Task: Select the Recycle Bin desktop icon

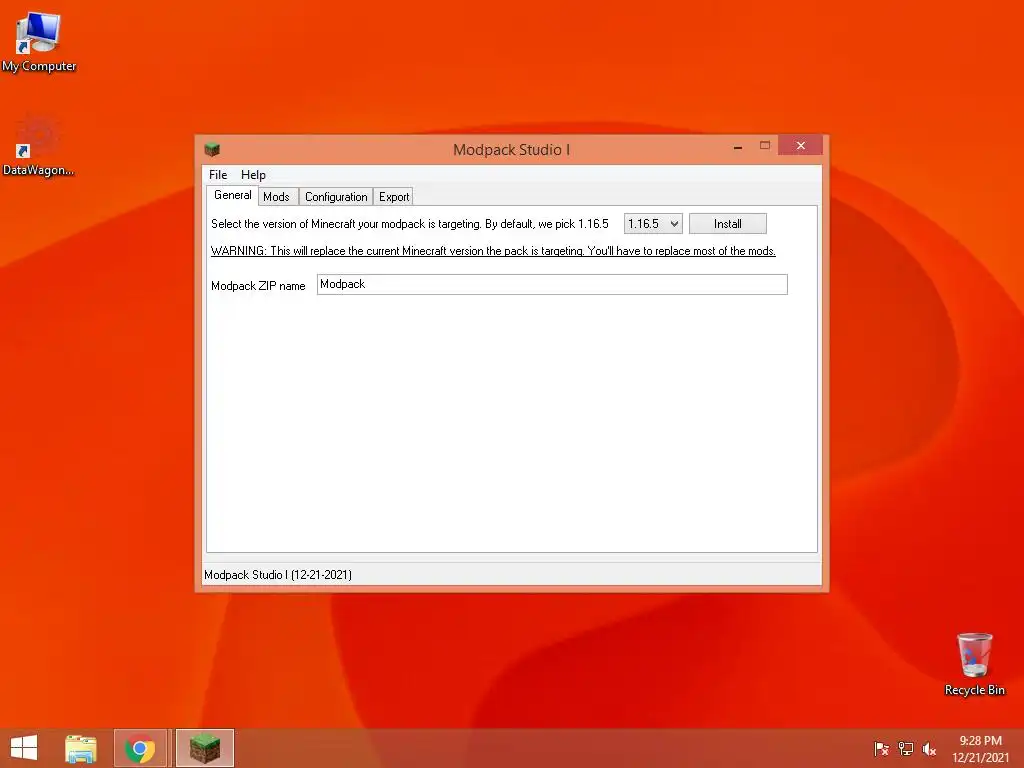Action: [x=974, y=664]
